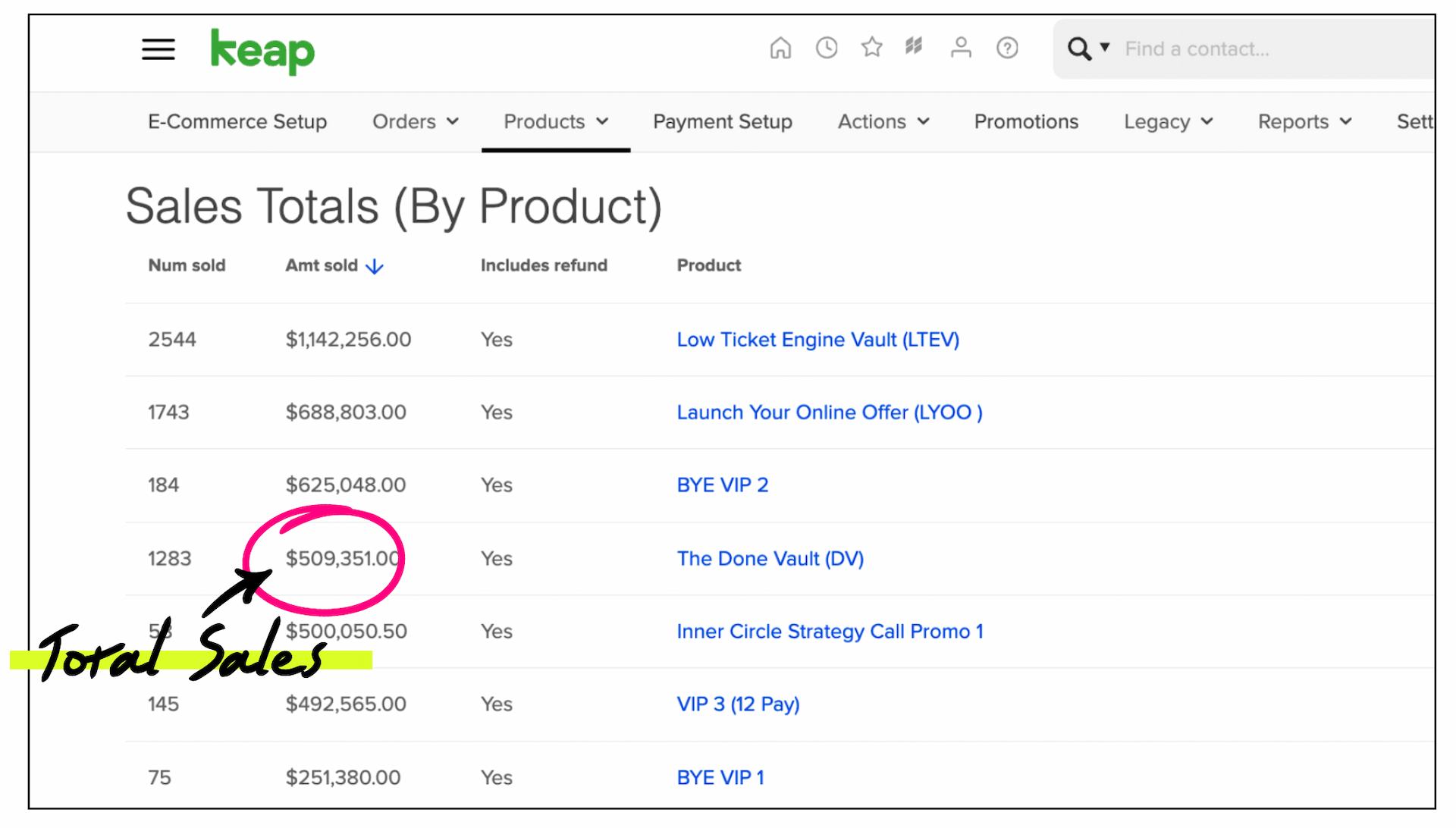1456x828 pixels.
Task: Sort by Num sold column
Action: (187, 265)
